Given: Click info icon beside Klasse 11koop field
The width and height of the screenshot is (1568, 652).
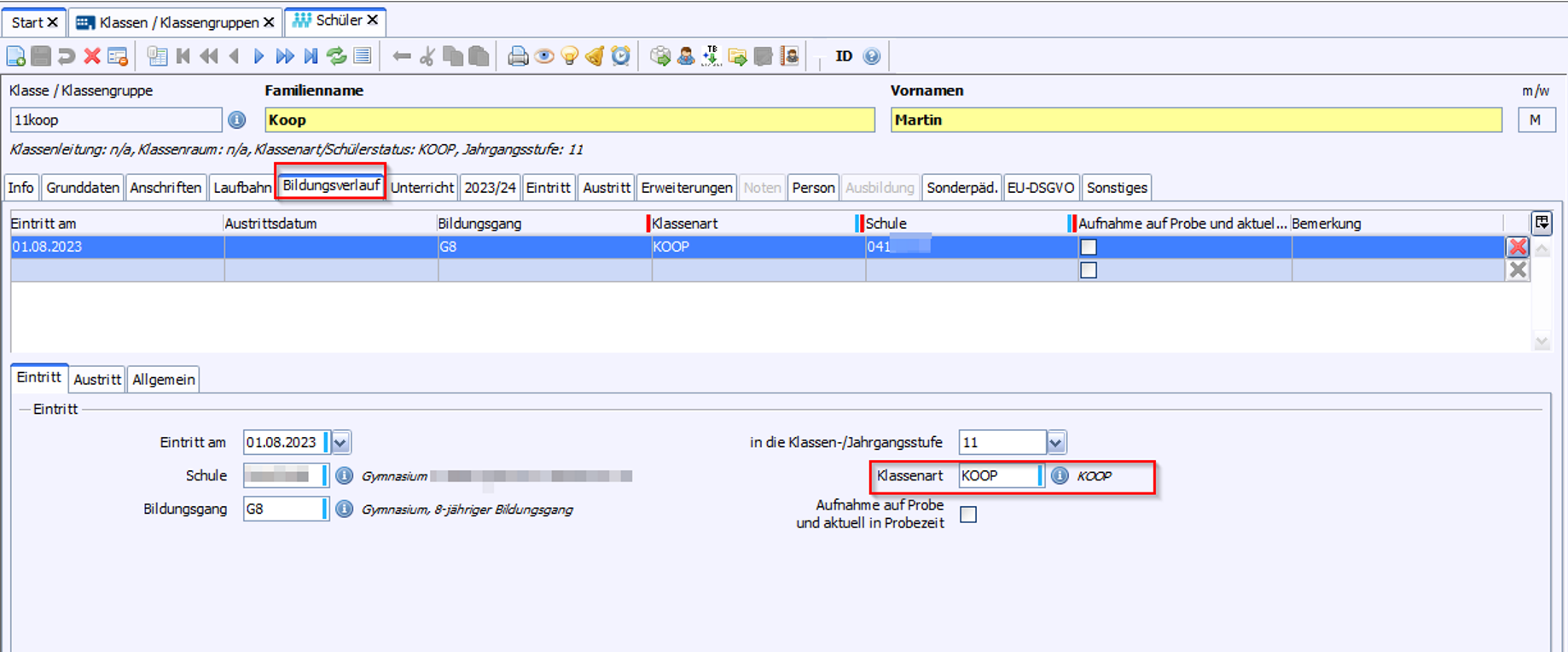Looking at the screenshot, I should click(237, 120).
